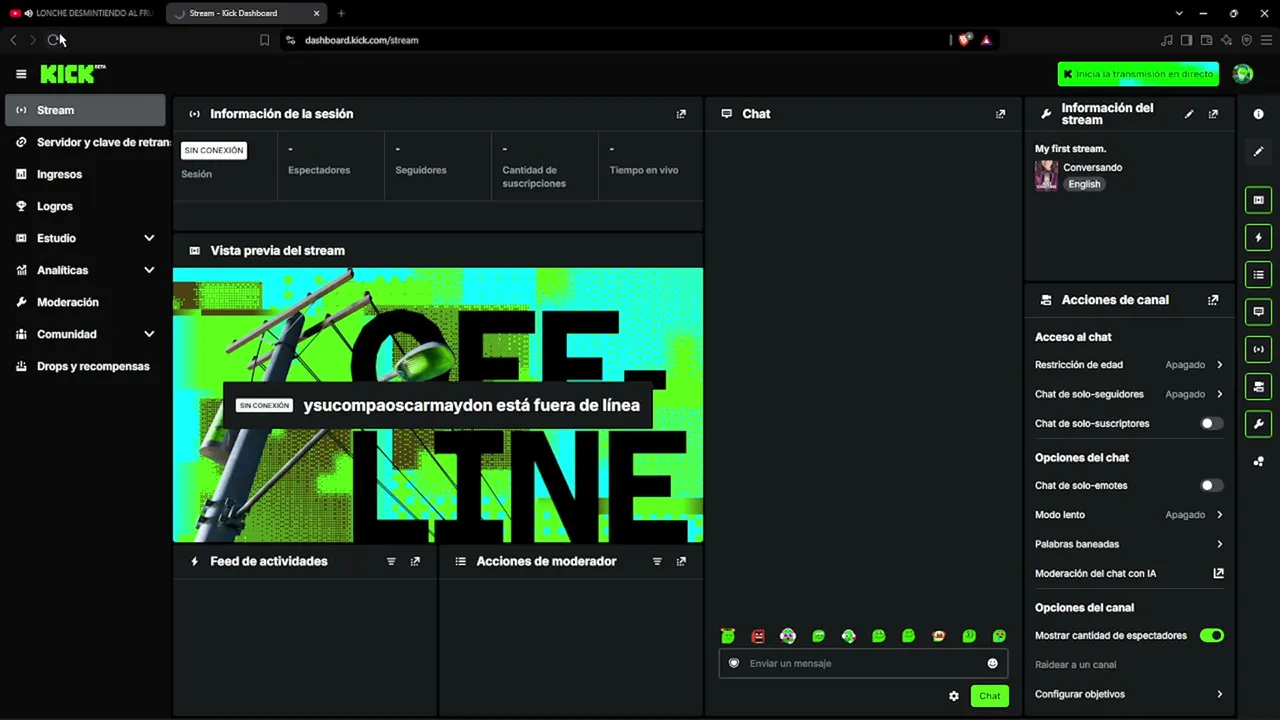Viewport: 1280px width, 720px height.
Task: Pop out the Feed de actividades panel
Action: tap(415, 562)
